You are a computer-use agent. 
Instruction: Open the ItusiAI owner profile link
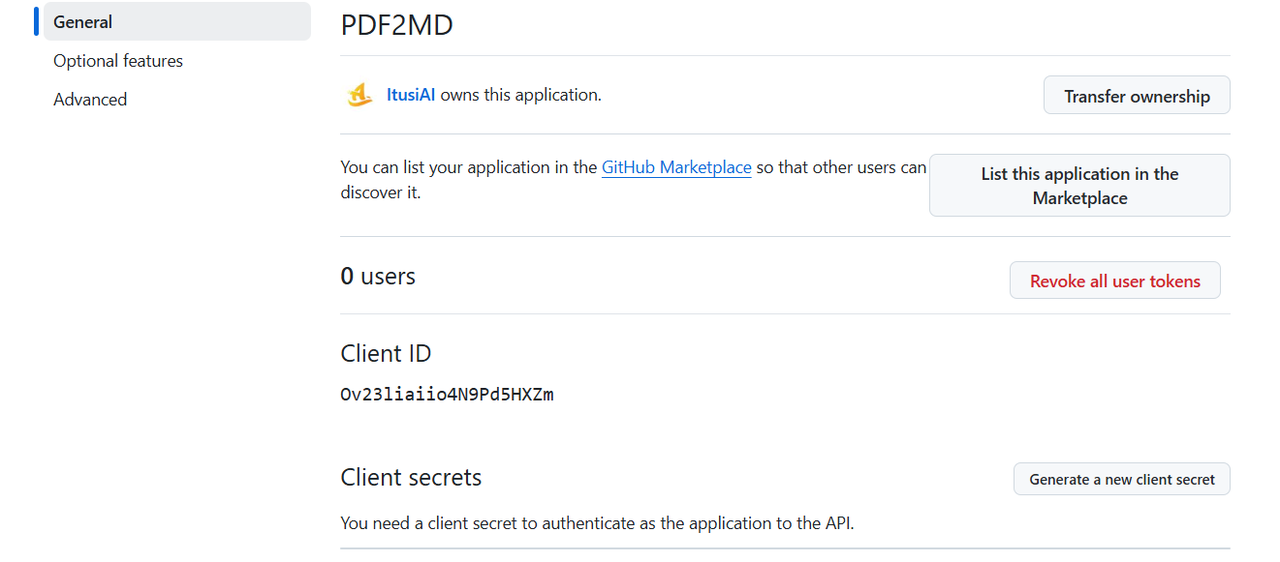pos(411,95)
